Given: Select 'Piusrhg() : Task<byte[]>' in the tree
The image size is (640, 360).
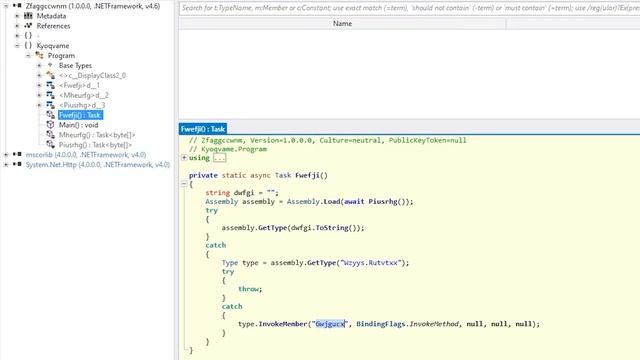Looking at the screenshot, I should coord(95,144).
